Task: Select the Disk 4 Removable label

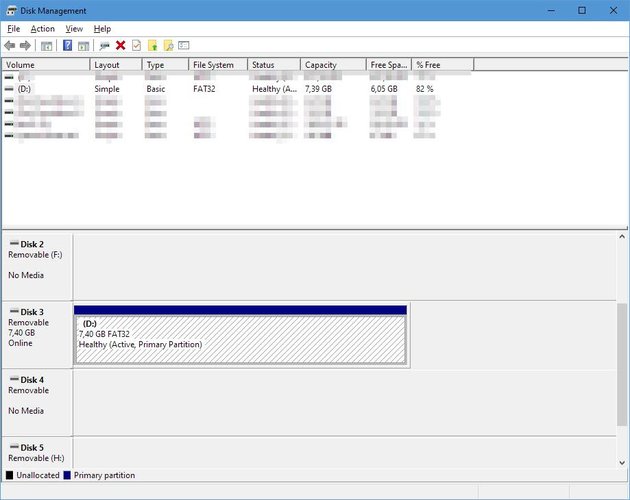Action: 37,402
